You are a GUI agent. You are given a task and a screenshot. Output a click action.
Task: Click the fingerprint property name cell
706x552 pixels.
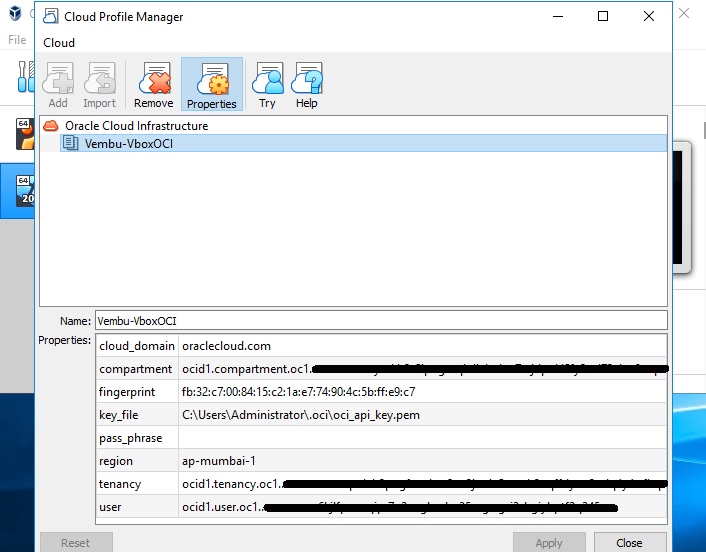[137, 392]
